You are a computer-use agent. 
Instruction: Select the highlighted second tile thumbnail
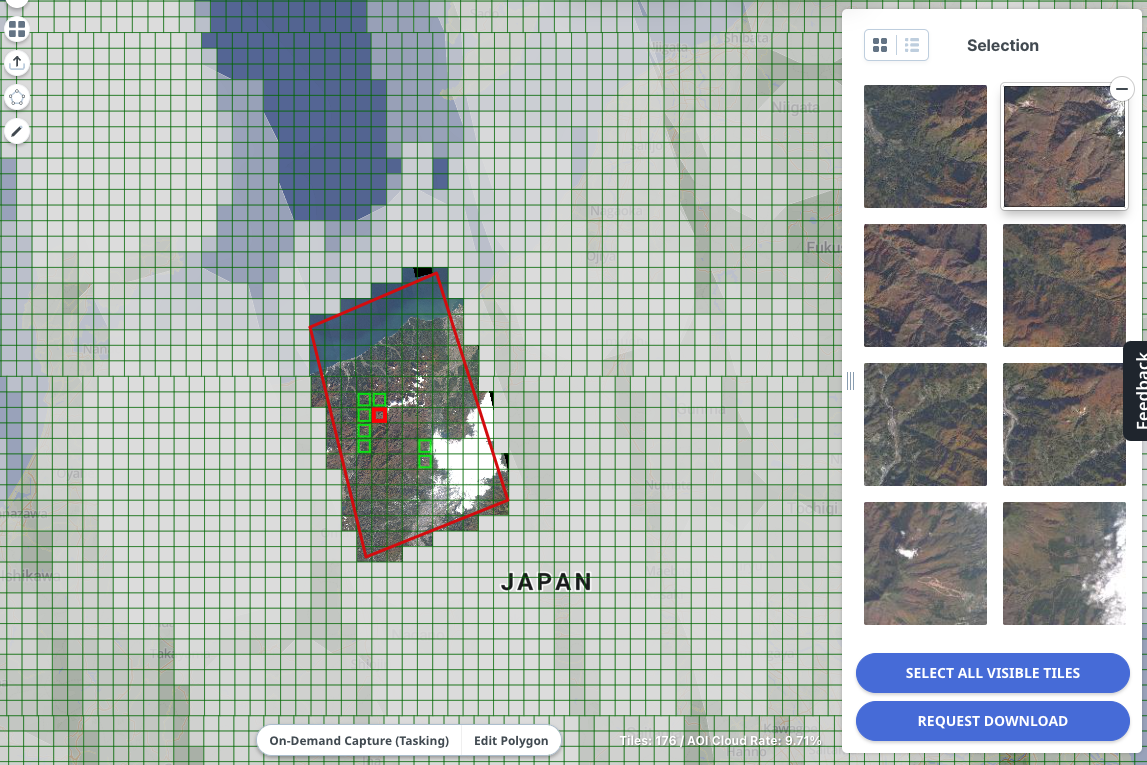pyautogui.click(x=1064, y=147)
